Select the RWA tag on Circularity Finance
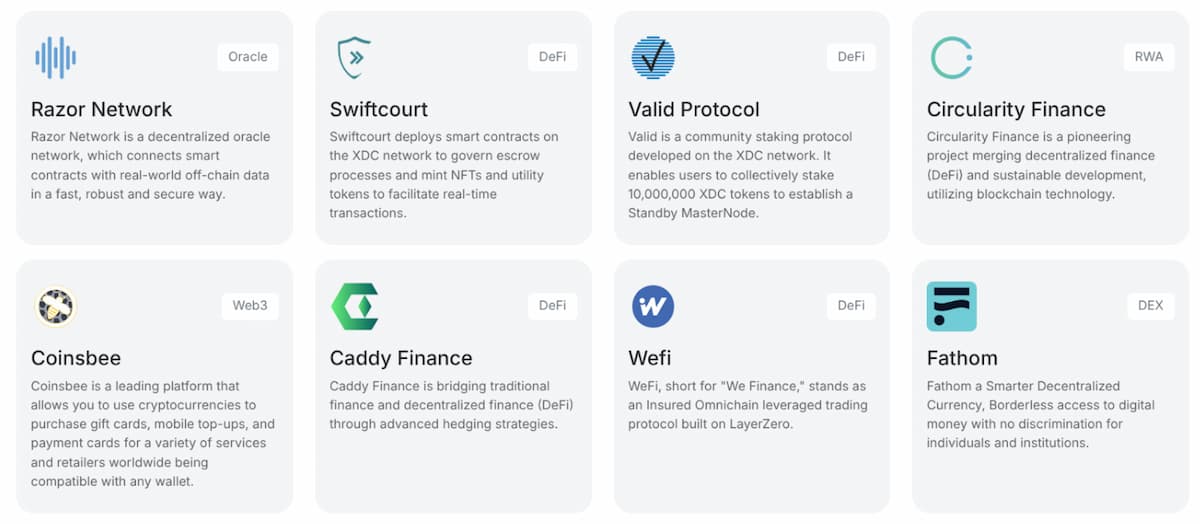1200x524 pixels. coord(1149,57)
